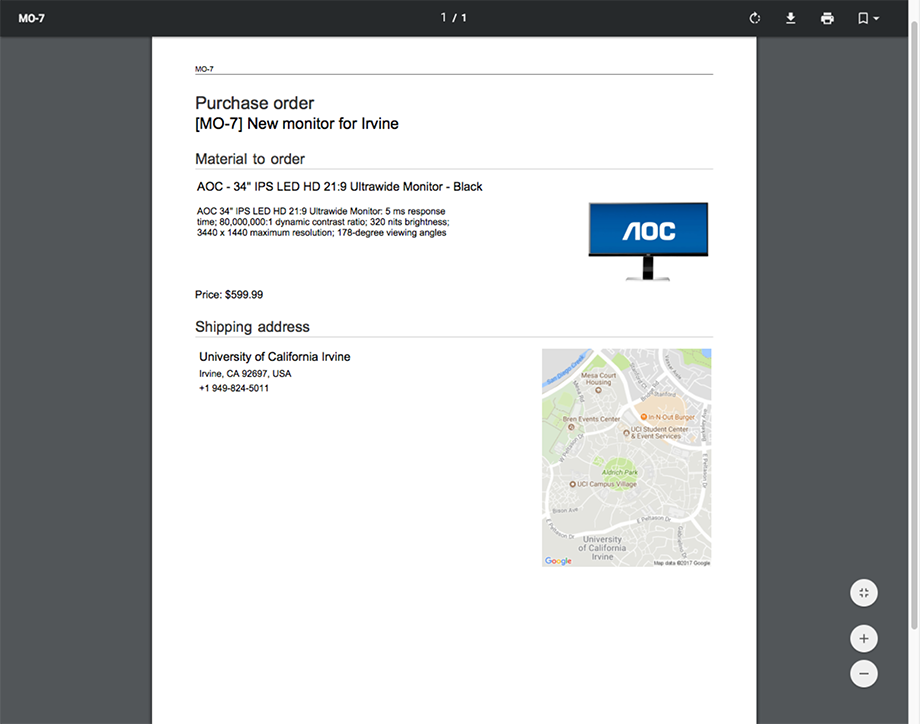Click the MO-7 title in toolbar

point(29,17)
